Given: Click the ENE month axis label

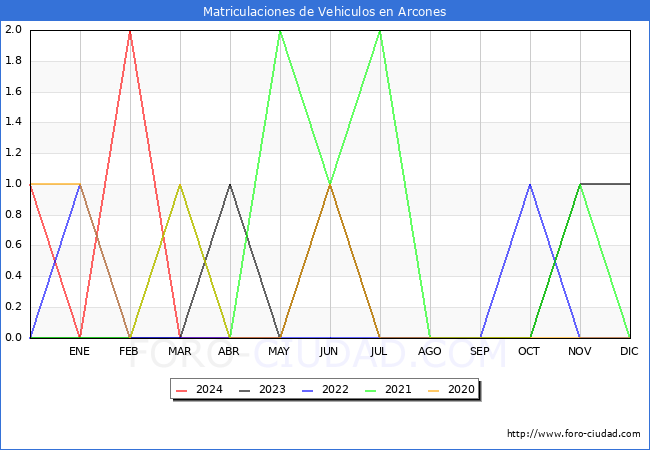Looking at the screenshot, I should coord(79,351).
